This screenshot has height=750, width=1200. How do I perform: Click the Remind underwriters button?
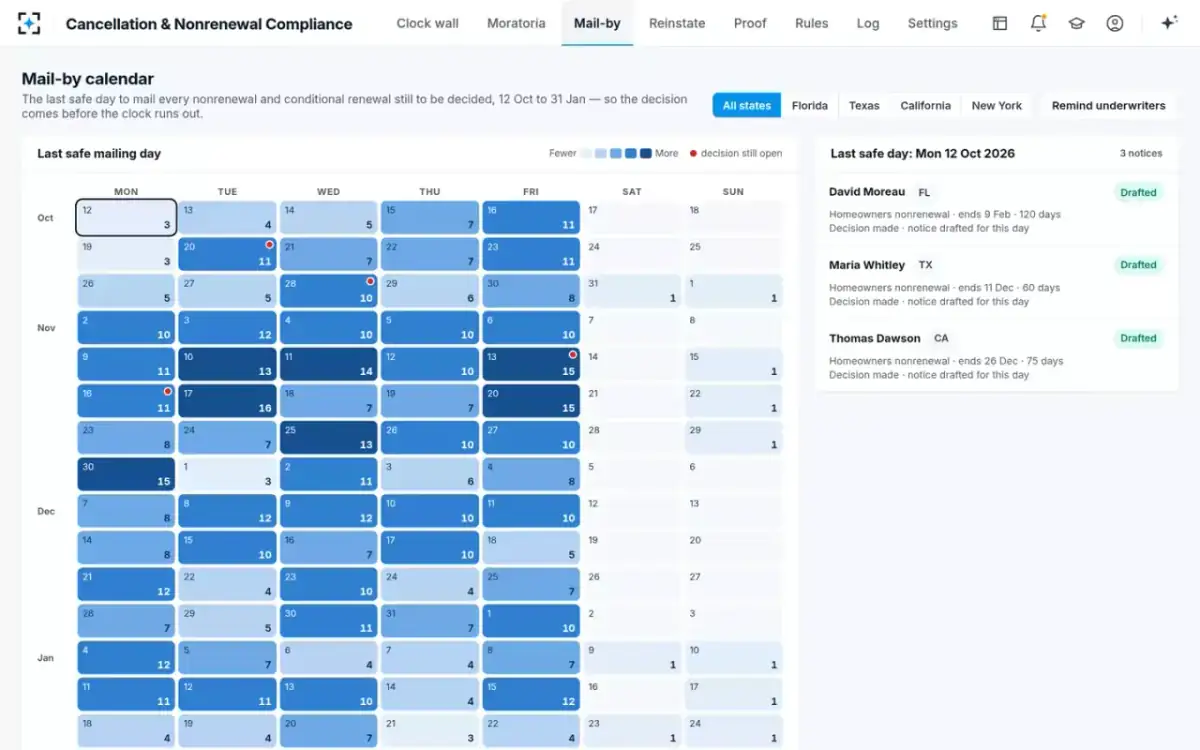1108,105
